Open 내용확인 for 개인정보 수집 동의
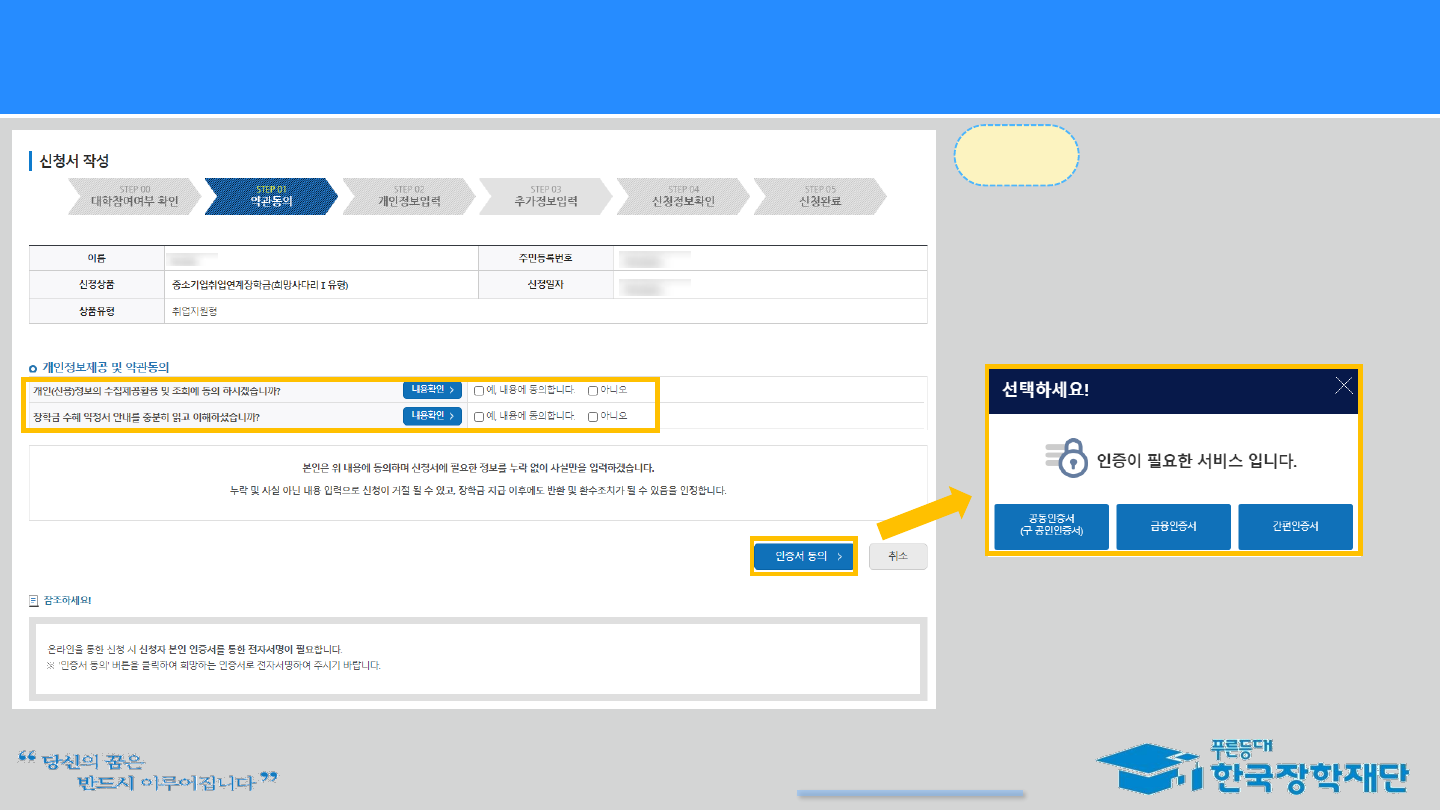 click(432, 390)
